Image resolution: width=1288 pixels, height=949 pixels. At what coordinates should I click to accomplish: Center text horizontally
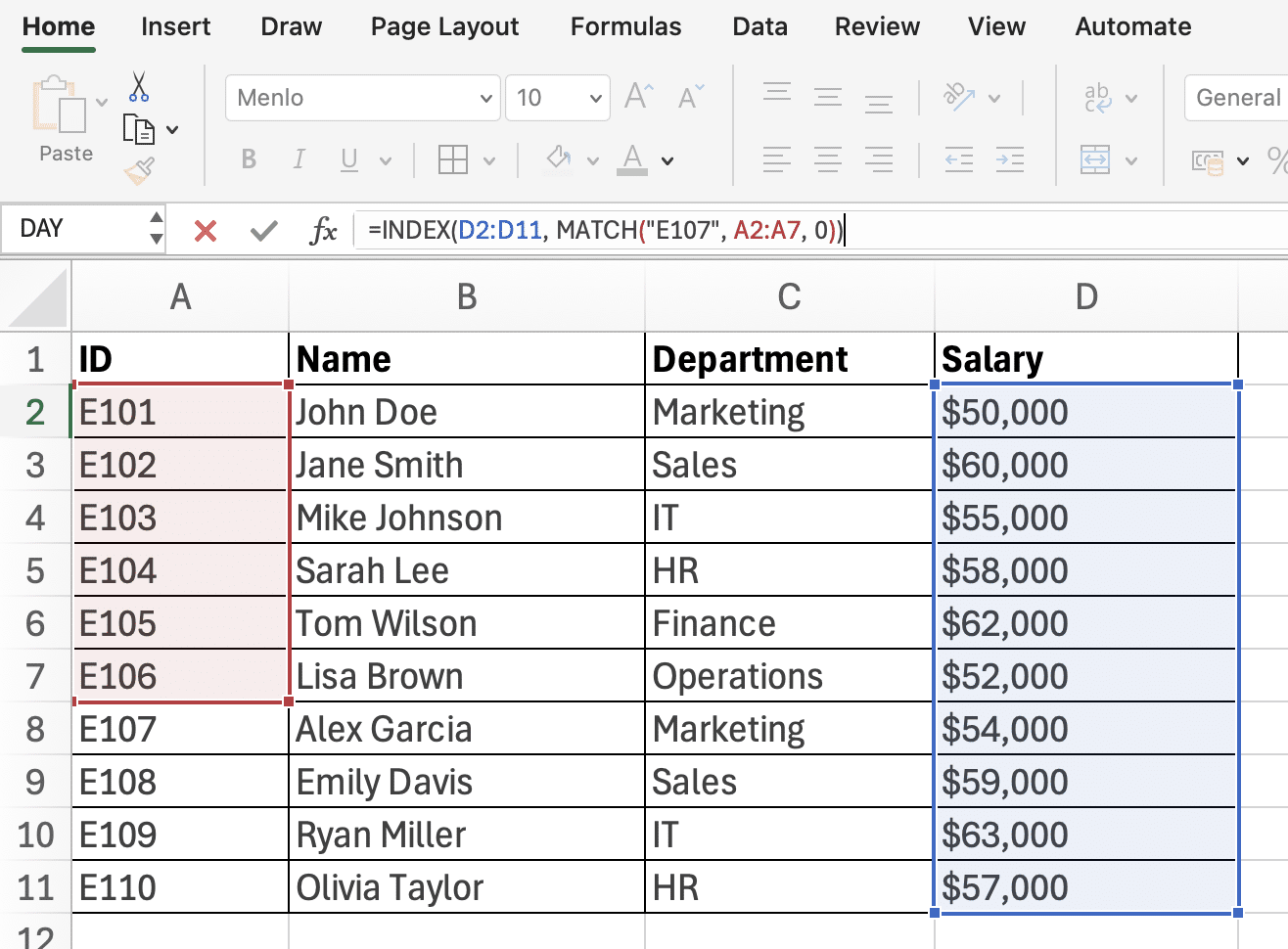point(828,159)
